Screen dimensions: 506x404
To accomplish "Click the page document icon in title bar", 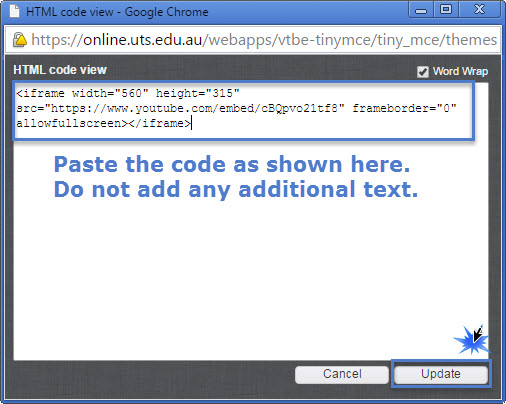I will [14, 11].
